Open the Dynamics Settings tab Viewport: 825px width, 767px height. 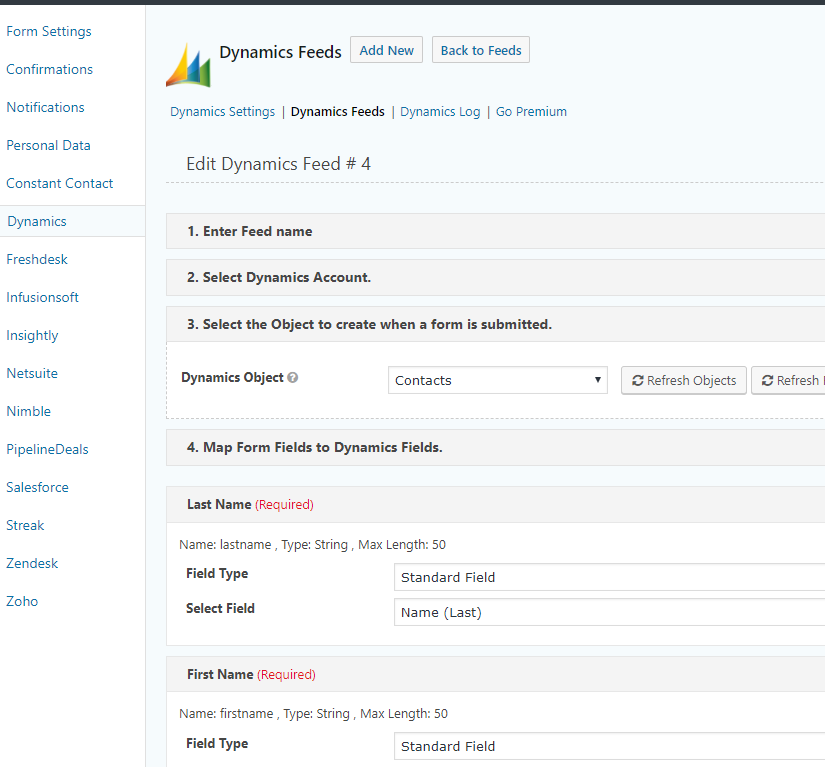click(x=223, y=112)
